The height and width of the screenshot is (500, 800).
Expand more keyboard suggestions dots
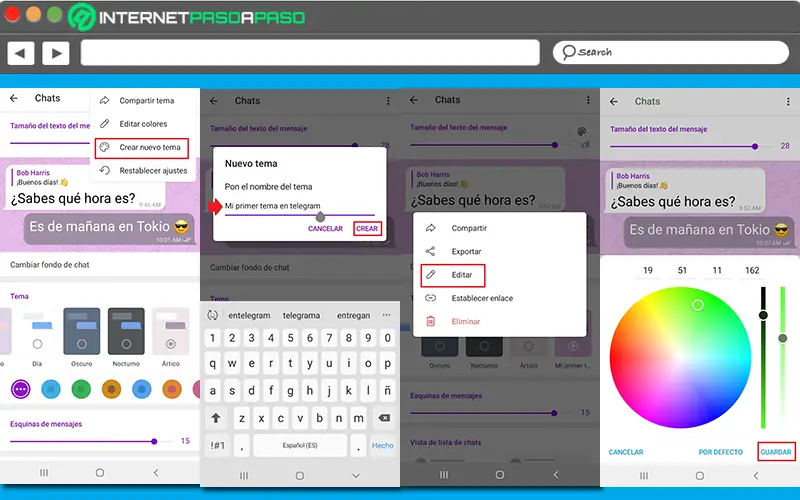pos(386,315)
